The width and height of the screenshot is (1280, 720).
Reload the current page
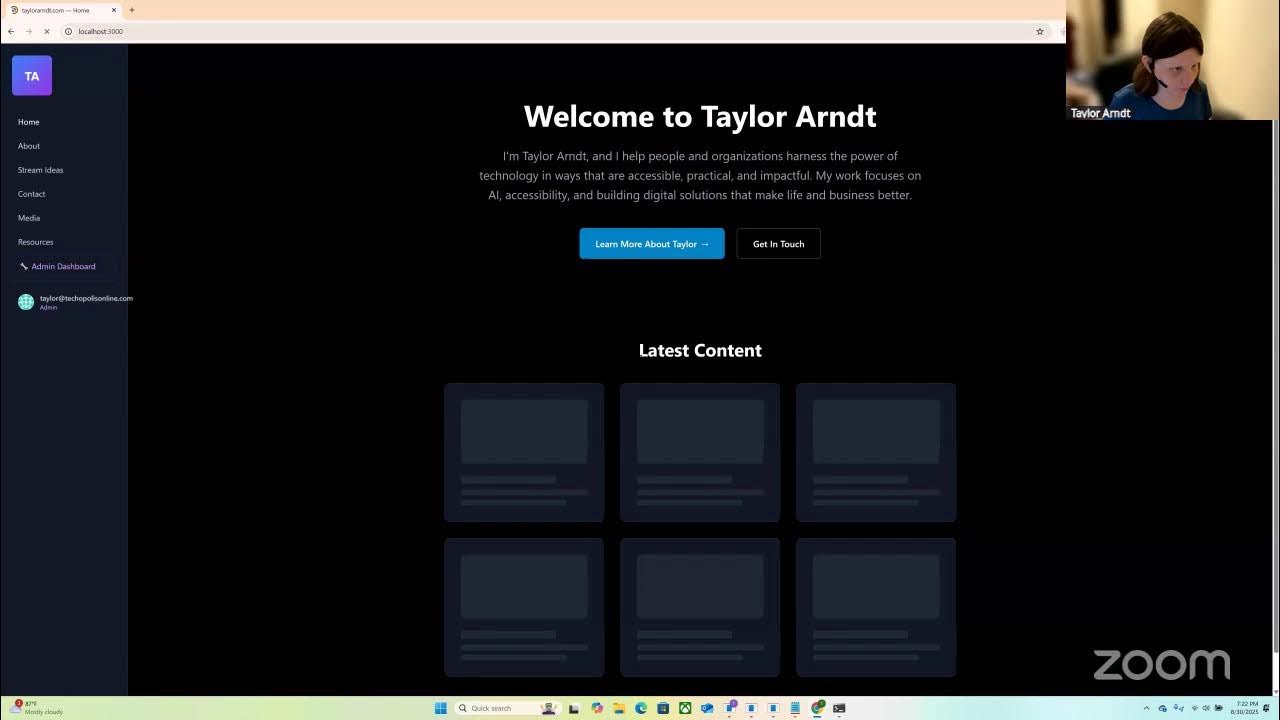point(46,31)
